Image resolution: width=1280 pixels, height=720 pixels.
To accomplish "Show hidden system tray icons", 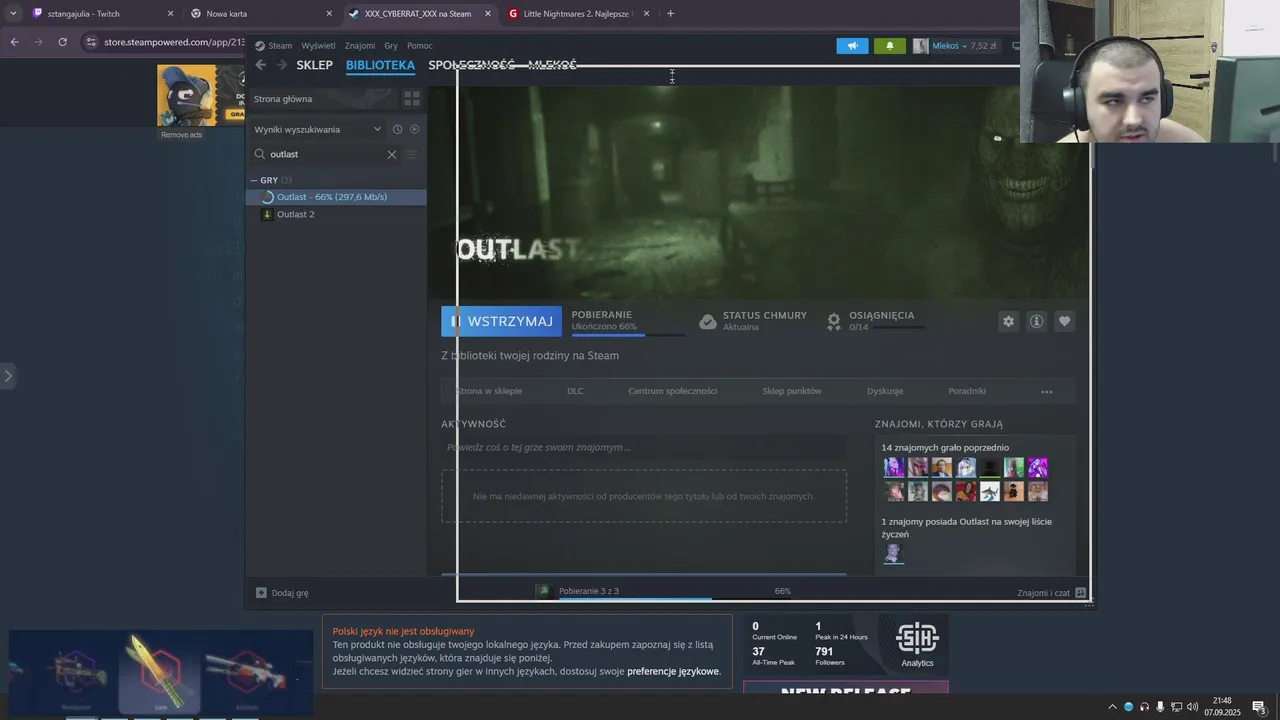I will [x=1112, y=707].
